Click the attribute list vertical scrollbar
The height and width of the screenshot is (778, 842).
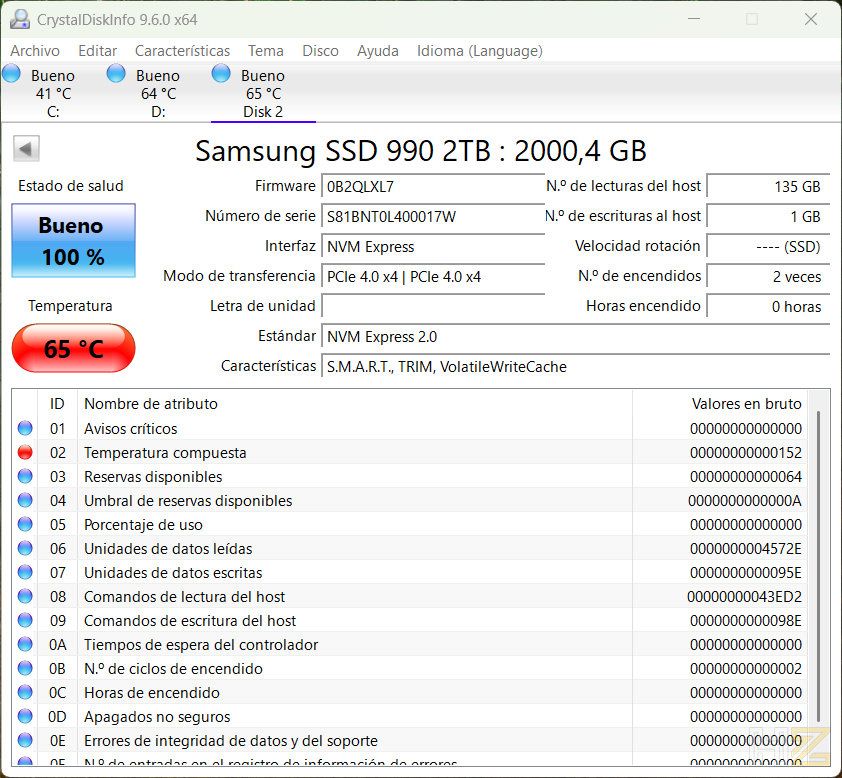pyautogui.click(x=818, y=566)
